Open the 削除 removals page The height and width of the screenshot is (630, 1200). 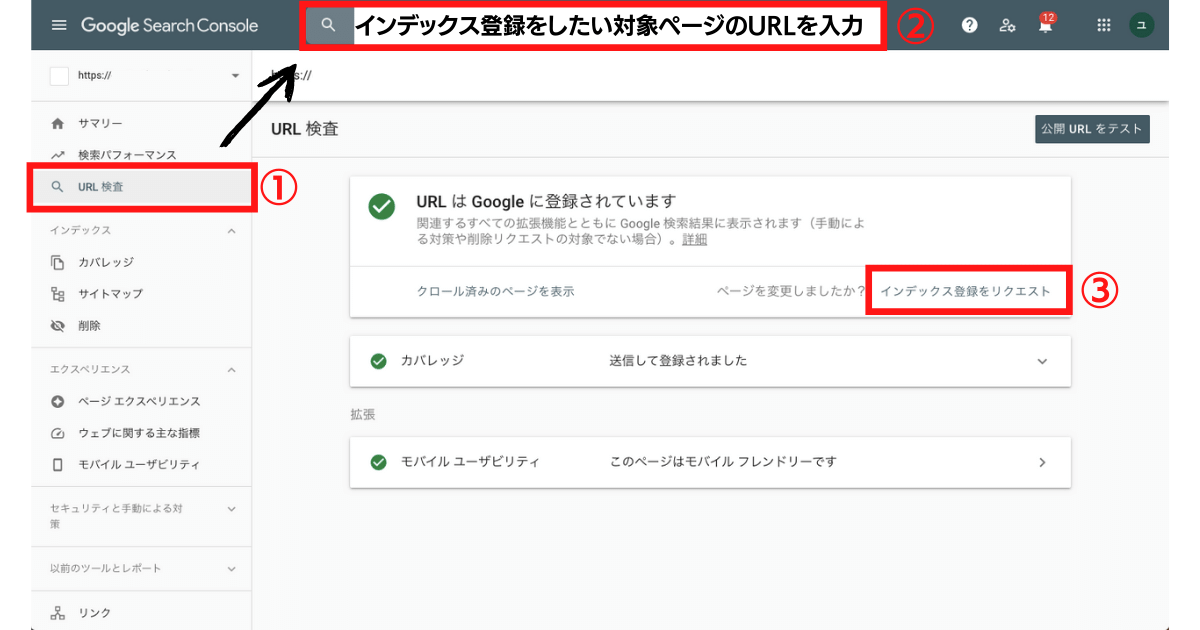[89, 326]
